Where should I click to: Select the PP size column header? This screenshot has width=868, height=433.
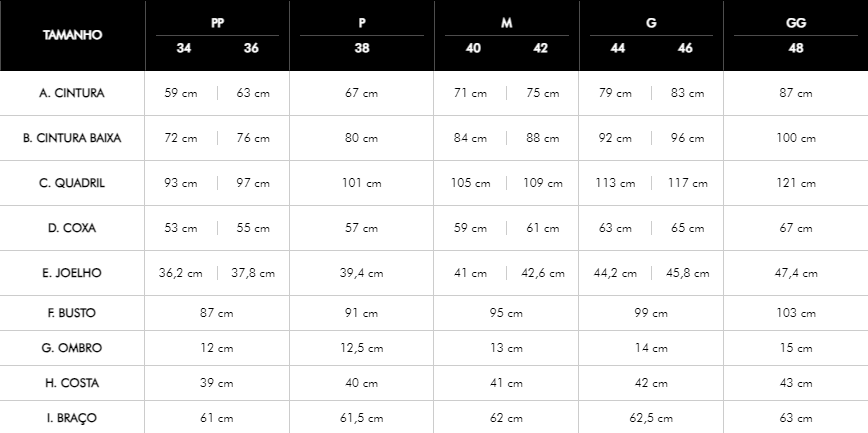[x=217, y=23]
